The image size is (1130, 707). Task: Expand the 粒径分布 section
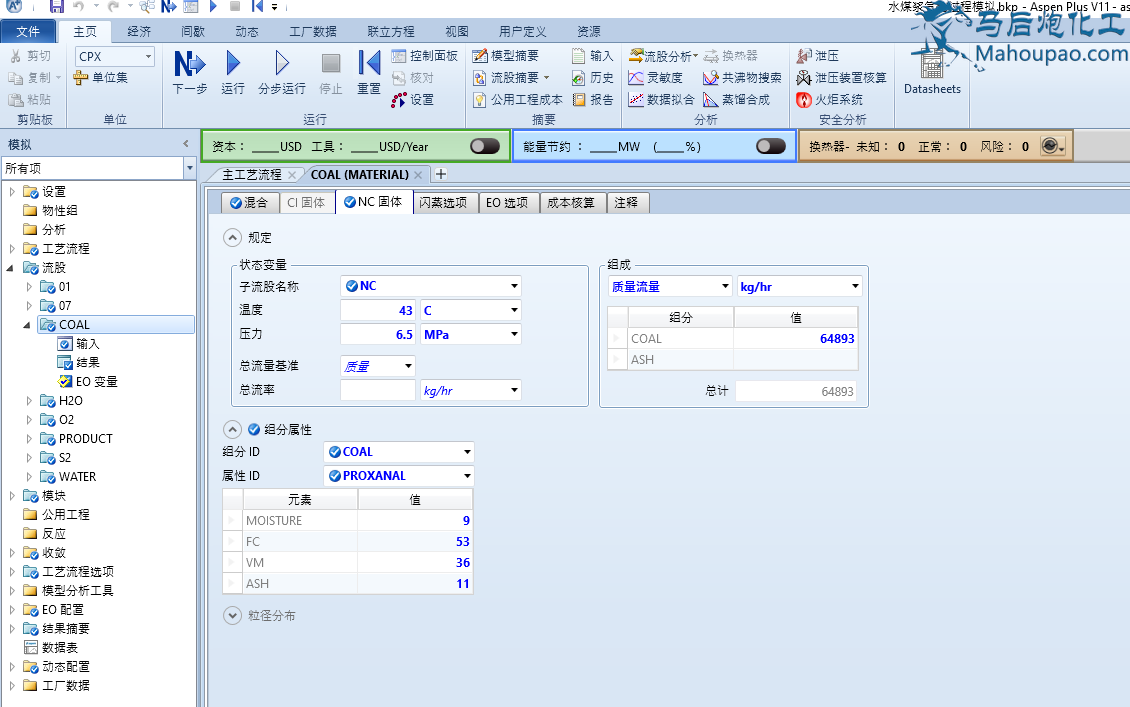232,615
